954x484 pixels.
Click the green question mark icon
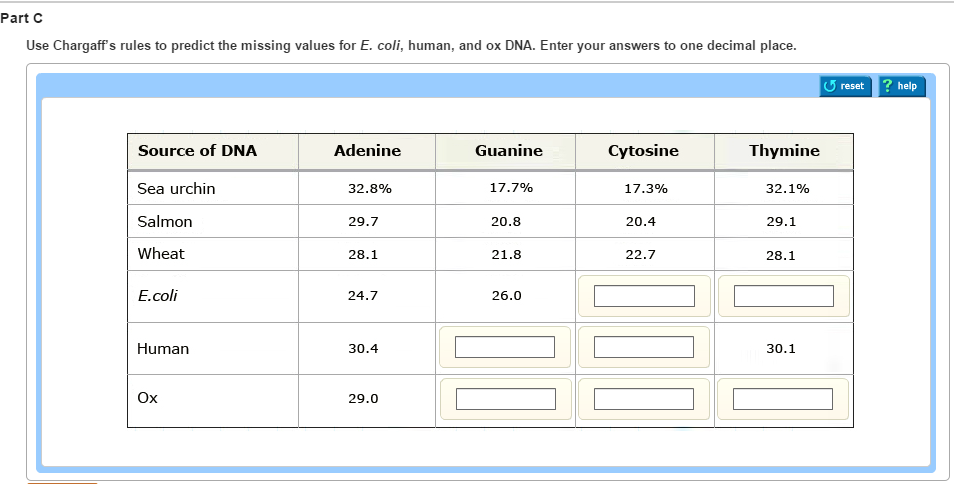[888, 86]
